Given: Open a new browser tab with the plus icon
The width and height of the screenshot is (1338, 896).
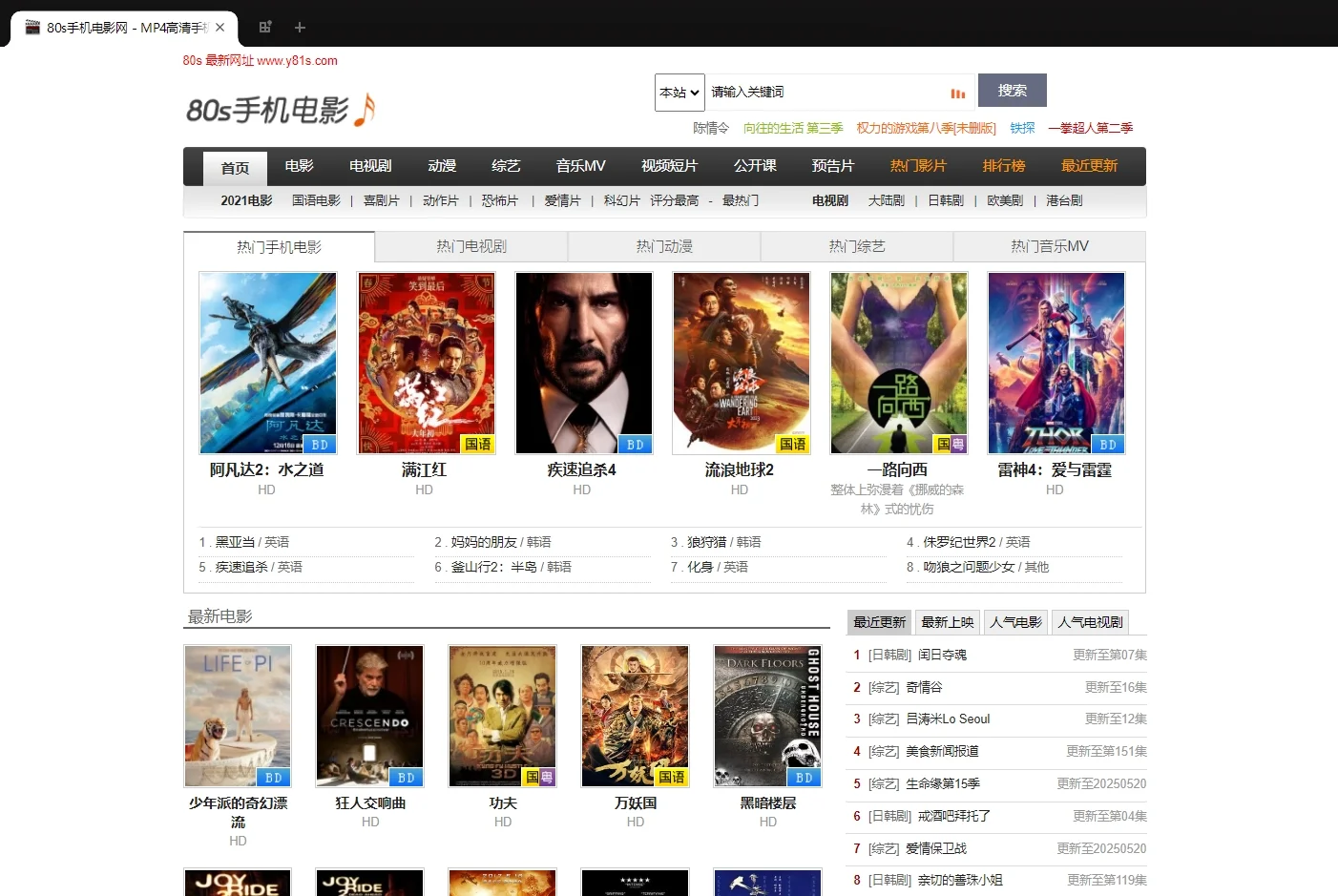Looking at the screenshot, I should click(300, 28).
